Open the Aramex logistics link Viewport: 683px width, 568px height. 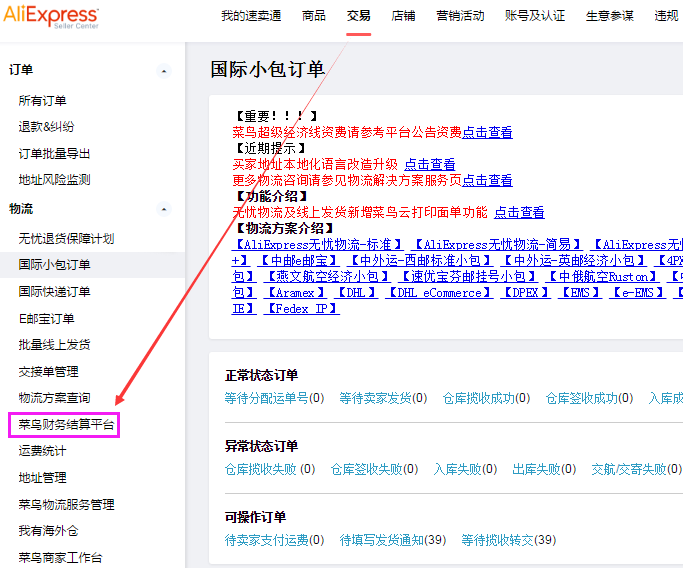point(295,292)
